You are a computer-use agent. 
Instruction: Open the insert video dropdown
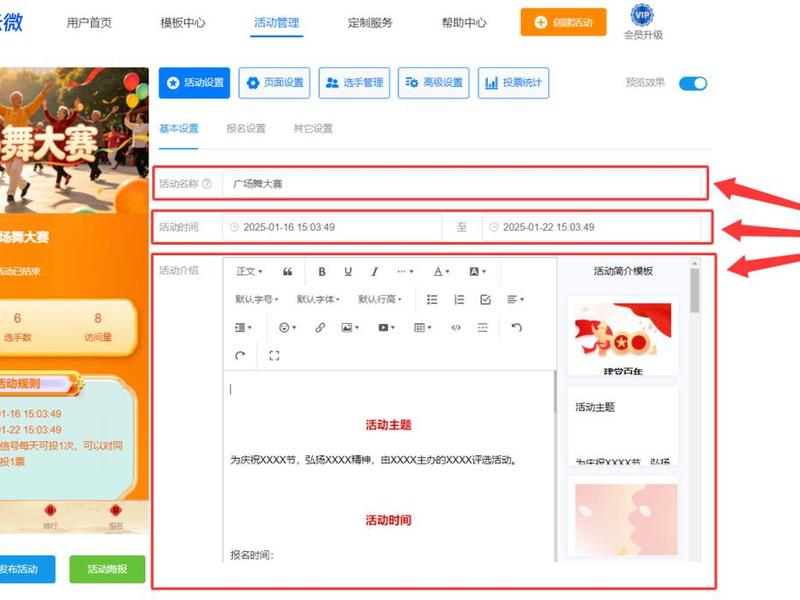[x=386, y=328]
